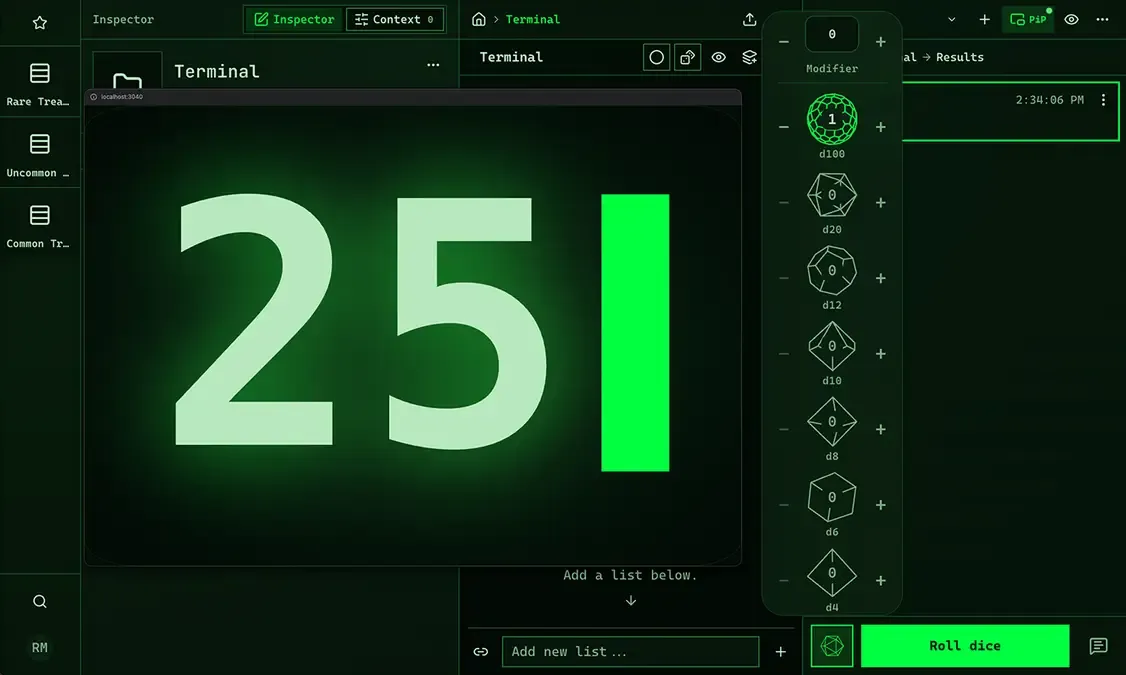1126x675 pixels.
Task: Add one d12 die
Action: coord(880,278)
